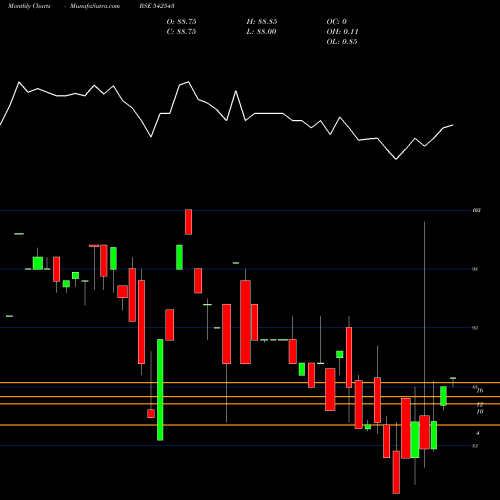Screen dimensions: 500x500
Task: Click the '93' price axis label
Action: [475, 328]
